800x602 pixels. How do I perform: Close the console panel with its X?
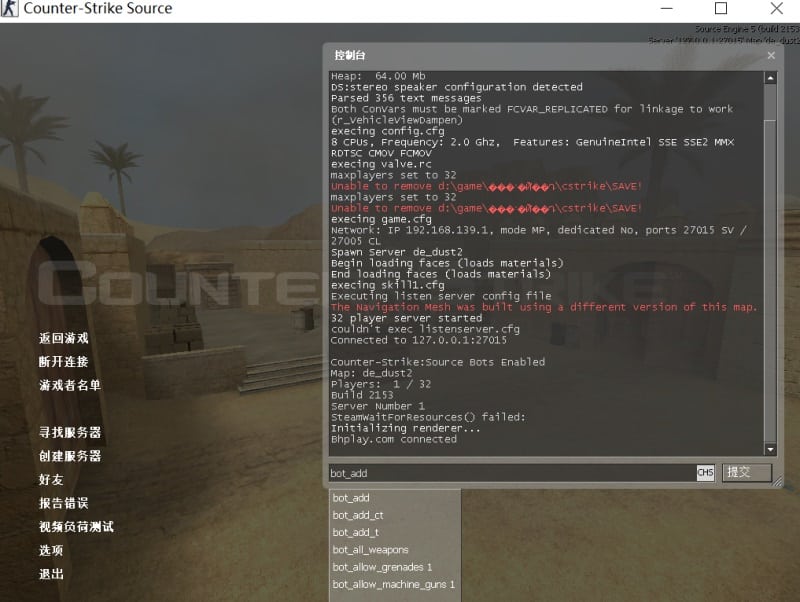(770, 56)
